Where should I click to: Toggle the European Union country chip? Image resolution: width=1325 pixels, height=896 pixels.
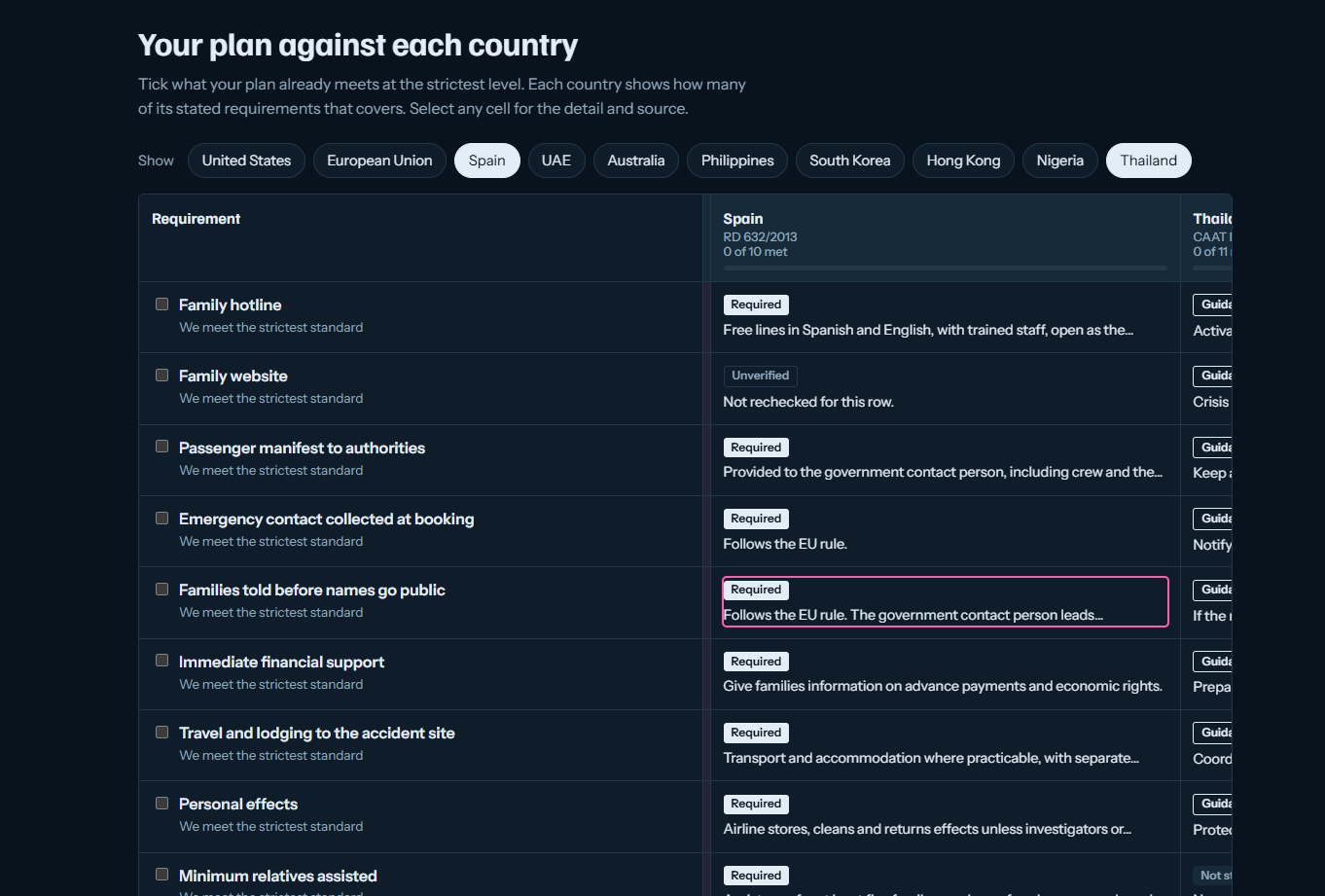tap(379, 161)
